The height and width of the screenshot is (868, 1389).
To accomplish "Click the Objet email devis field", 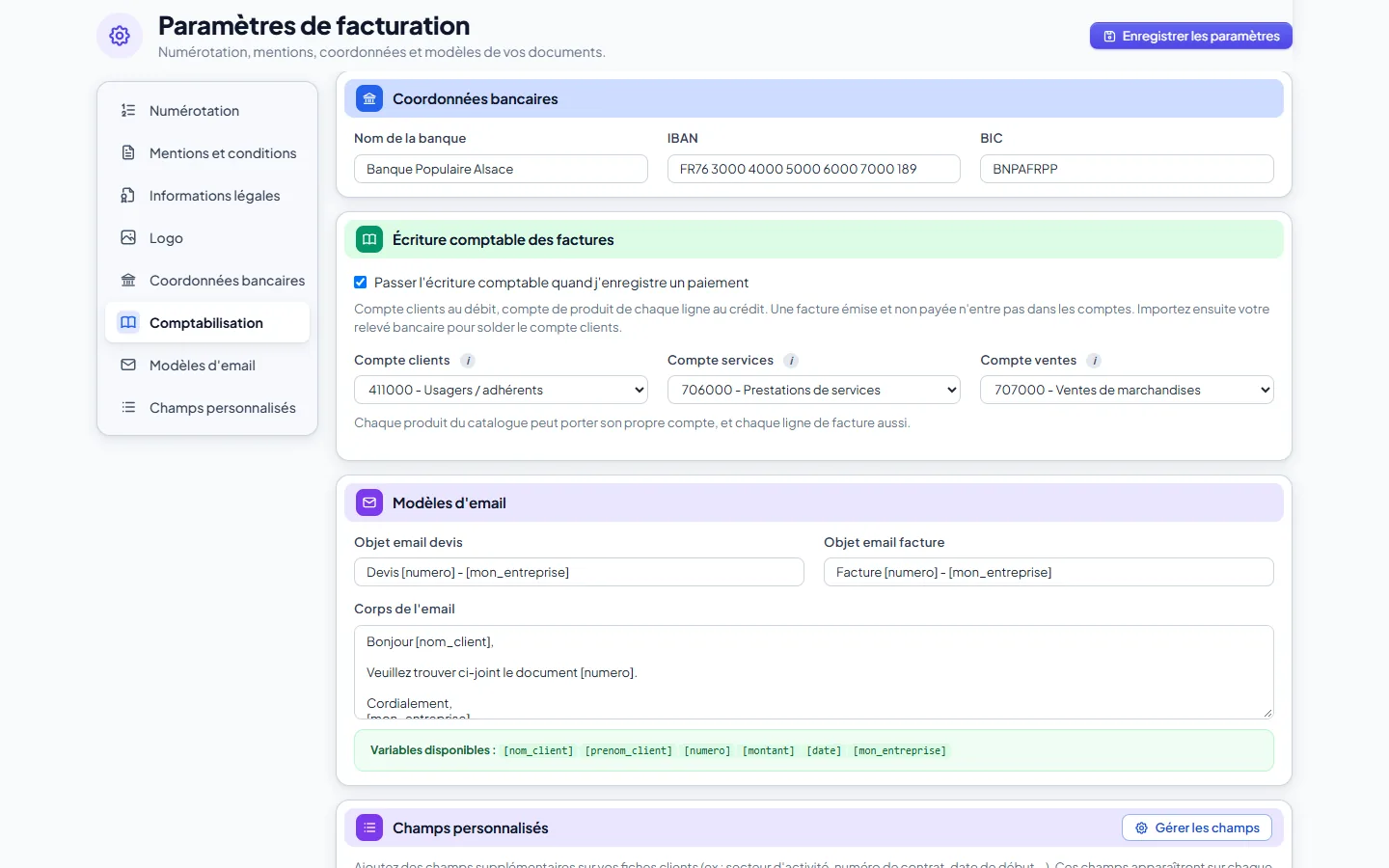I will click(x=579, y=572).
